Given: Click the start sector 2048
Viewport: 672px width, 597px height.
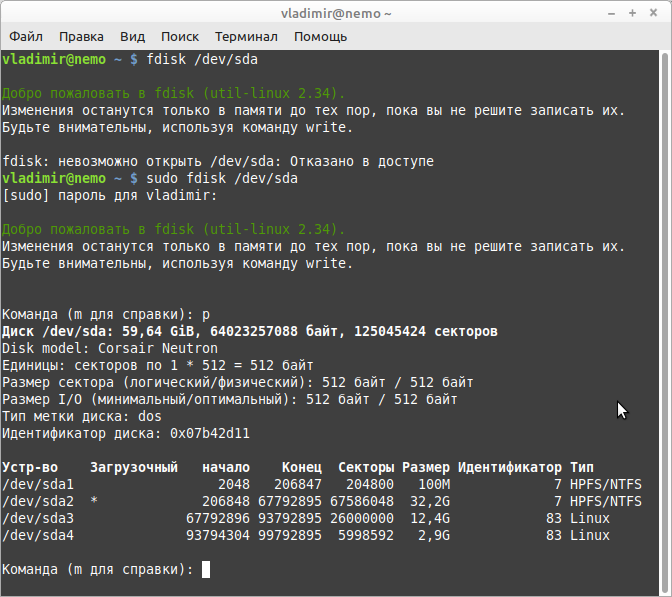Looking at the screenshot, I should point(234,484).
